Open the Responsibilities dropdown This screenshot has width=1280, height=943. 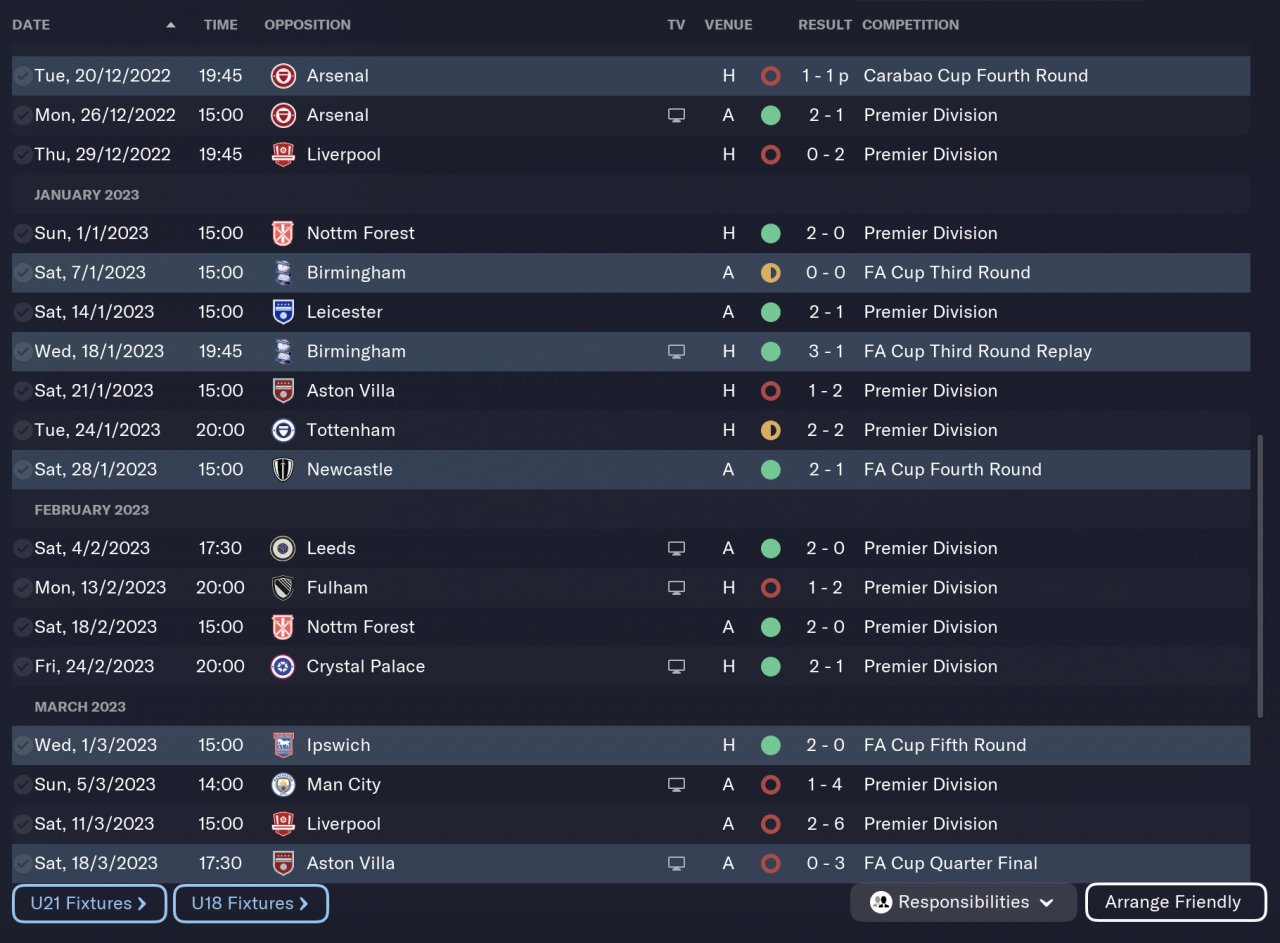click(962, 902)
